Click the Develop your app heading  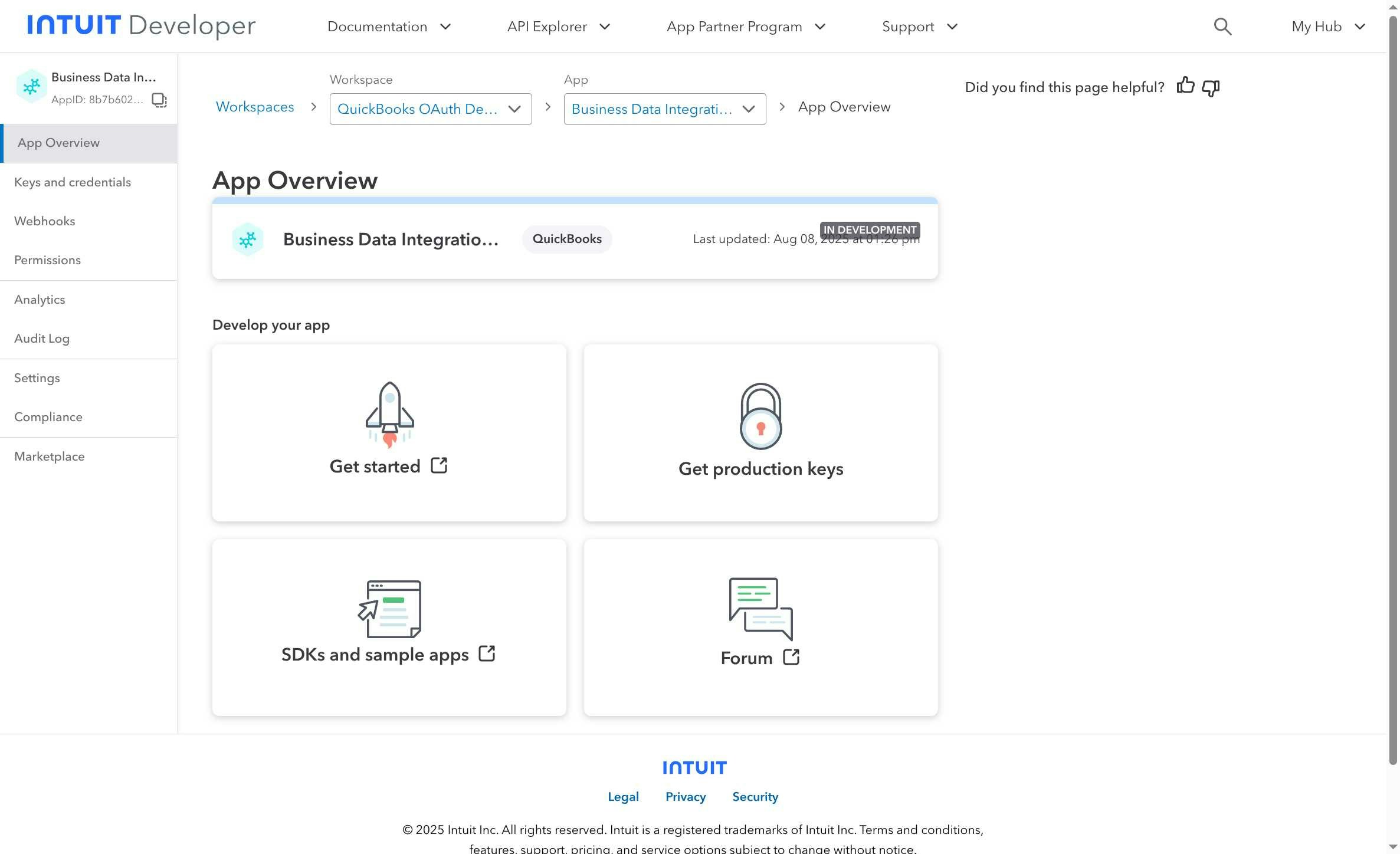(x=271, y=325)
